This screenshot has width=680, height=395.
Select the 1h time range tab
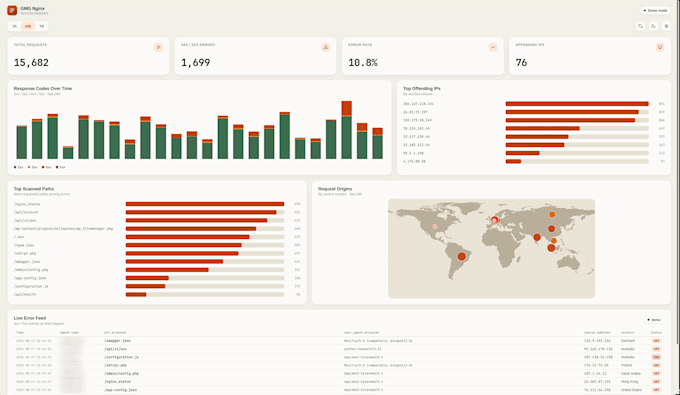[x=14, y=26]
